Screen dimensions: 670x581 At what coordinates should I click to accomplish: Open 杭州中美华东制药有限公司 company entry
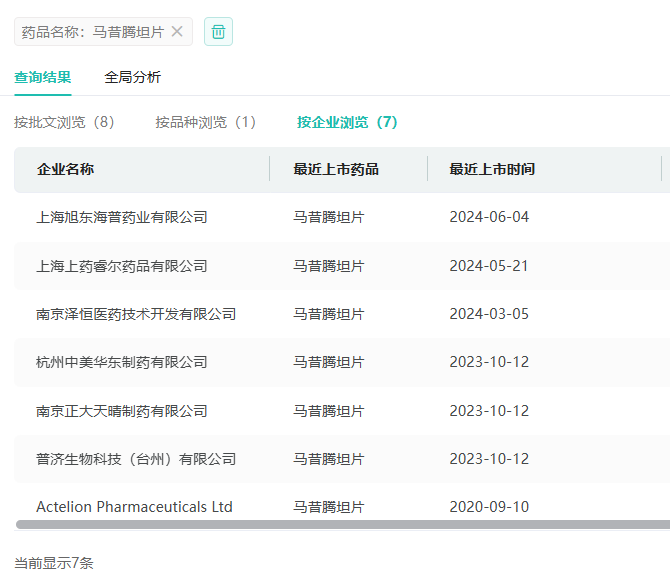(122, 362)
